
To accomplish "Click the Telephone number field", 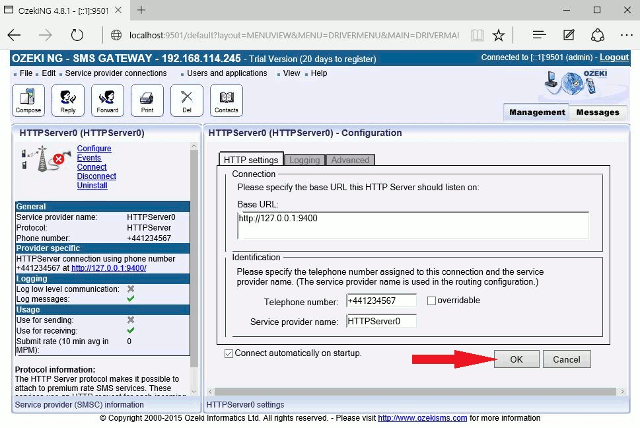I will tap(383, 301).
